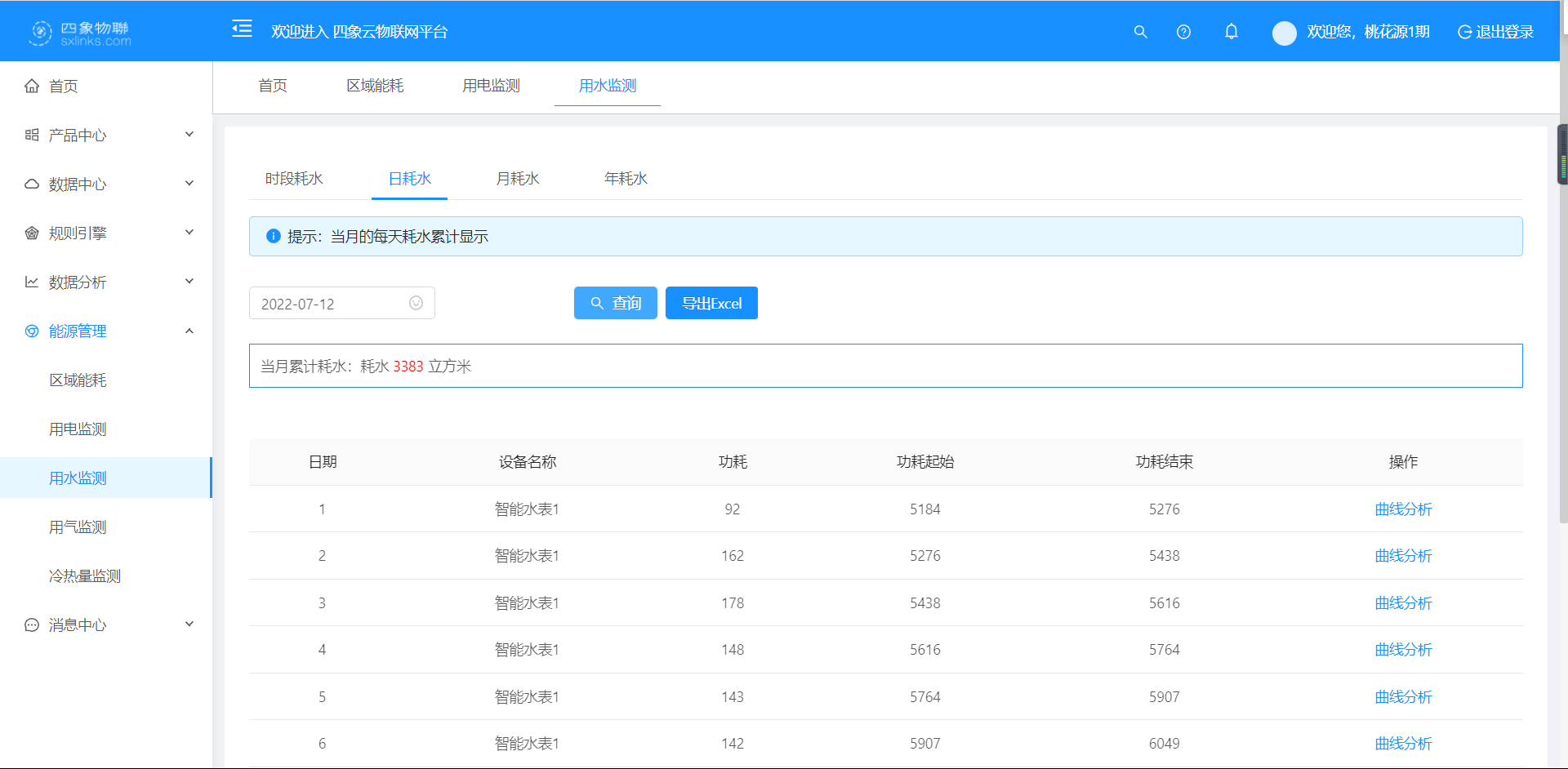Open help via the question mark icon
1568x769 pixels.
click(x=1183, y=32)
